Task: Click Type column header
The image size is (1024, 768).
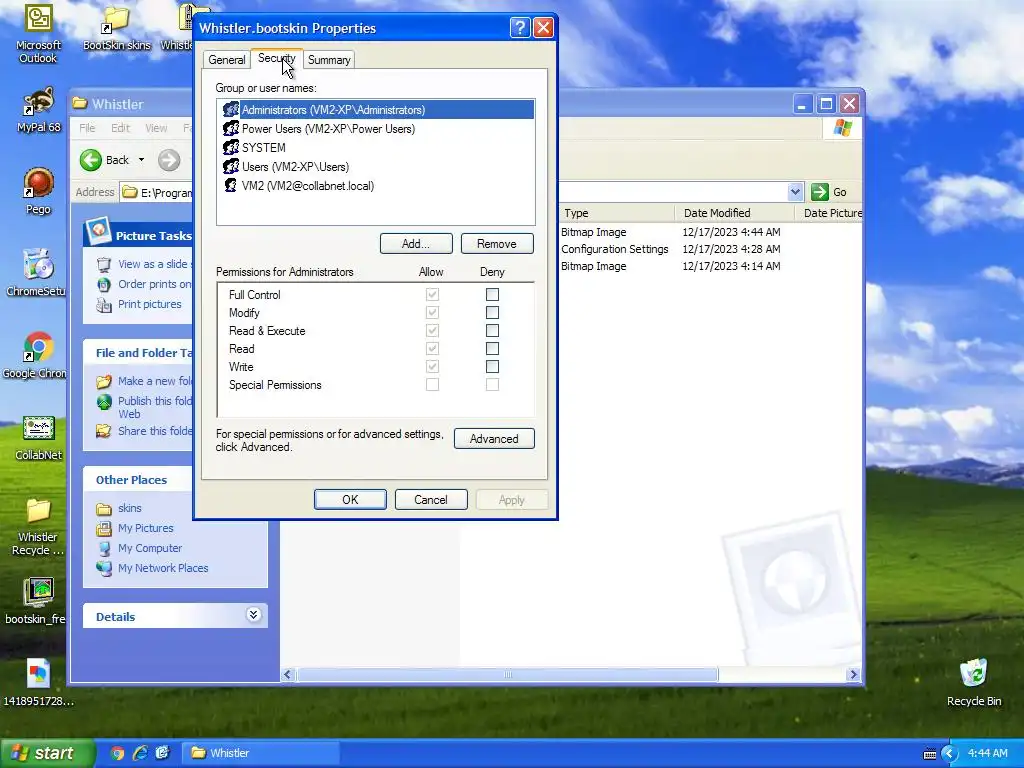Action: click(616, 213)
